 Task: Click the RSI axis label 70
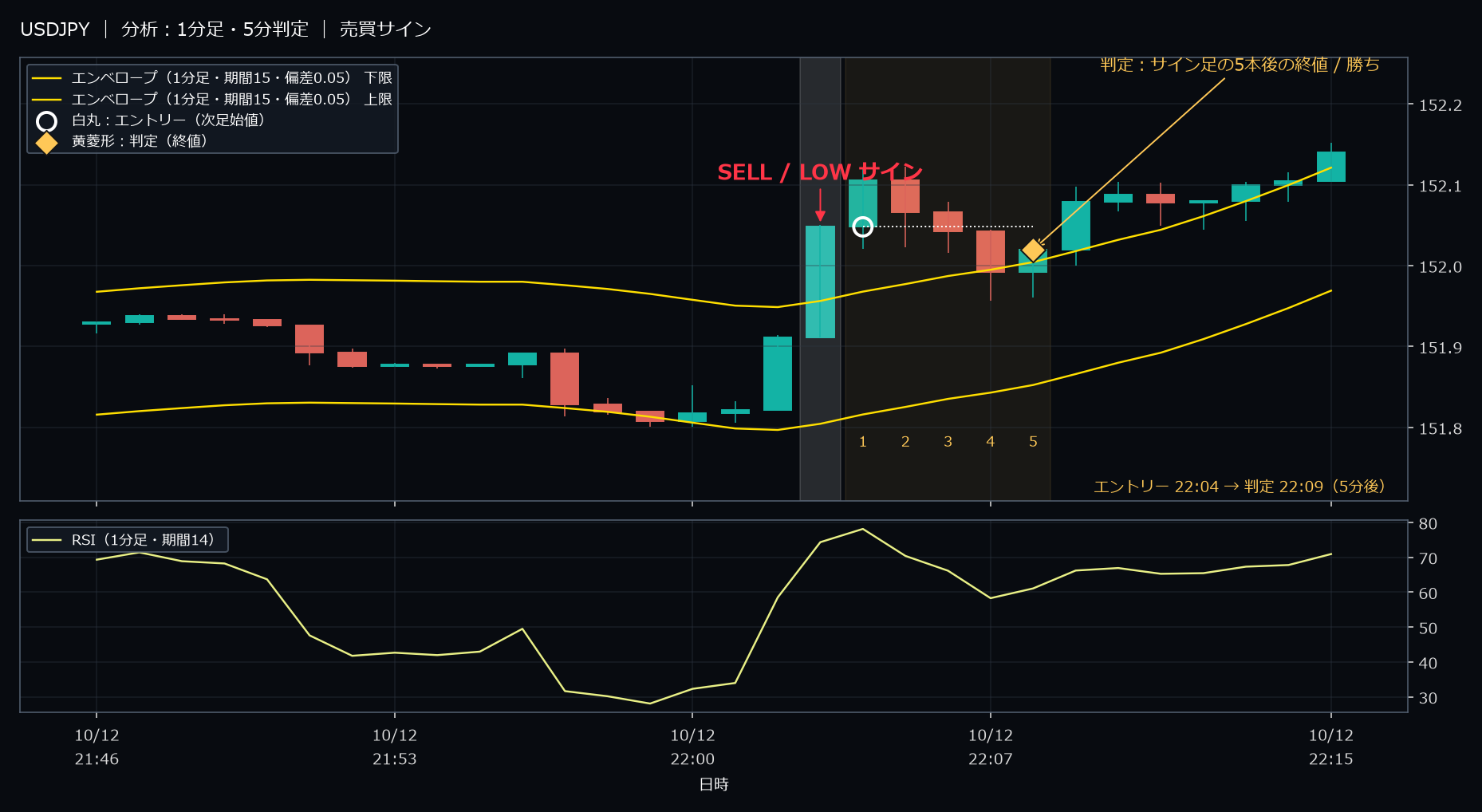[x=1428, y=559]
